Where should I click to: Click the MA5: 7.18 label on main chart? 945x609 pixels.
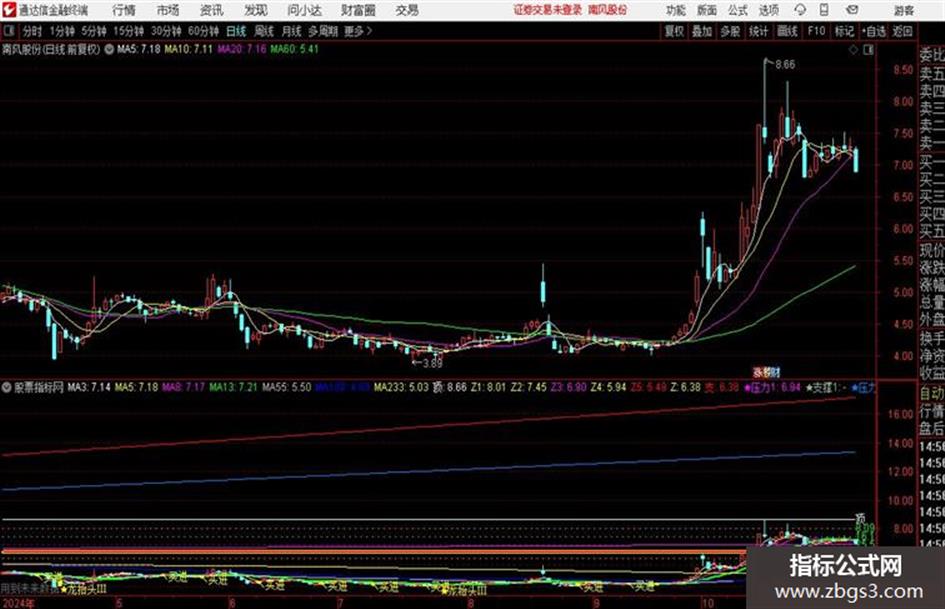click(x=139, y=49)
